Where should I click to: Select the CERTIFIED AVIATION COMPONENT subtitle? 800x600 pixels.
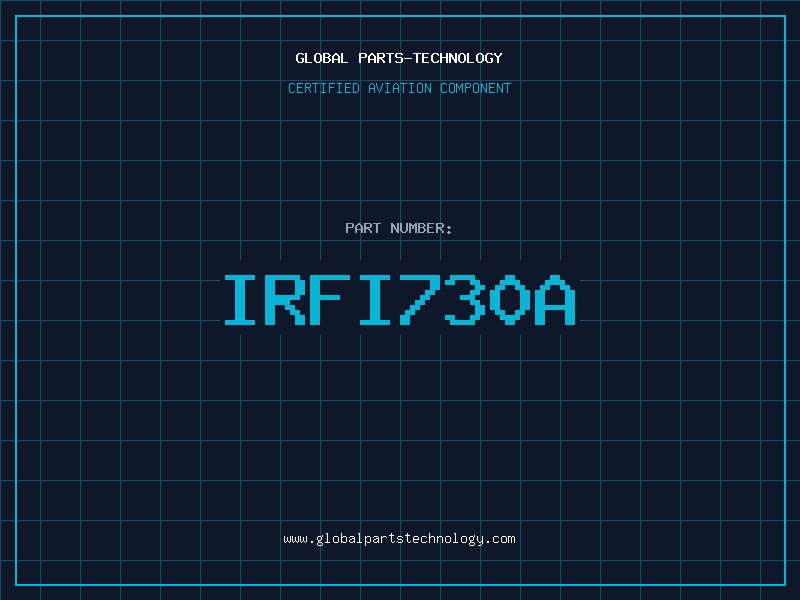(399, 88)
